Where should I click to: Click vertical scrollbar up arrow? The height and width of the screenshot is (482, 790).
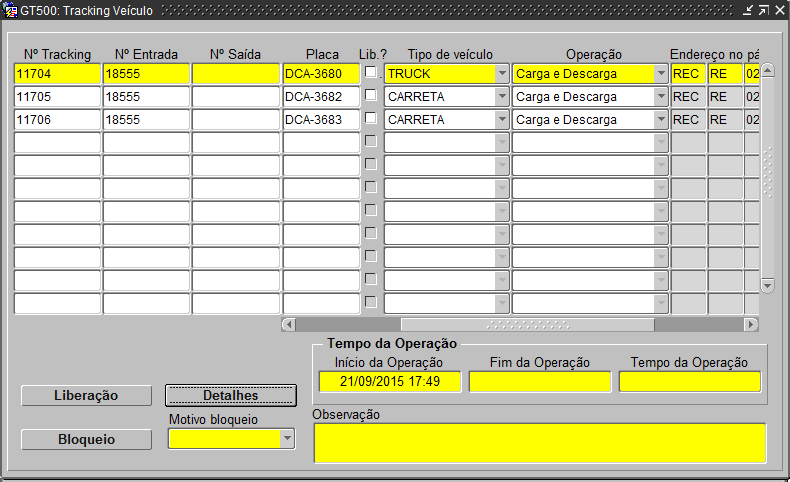(x=767, y=70)
